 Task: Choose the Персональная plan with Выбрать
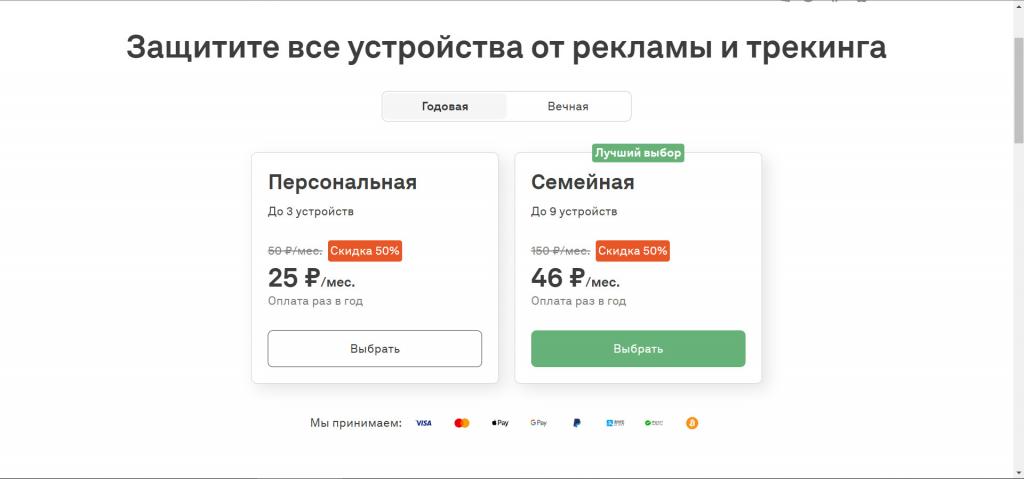click(x=375, y=349)
